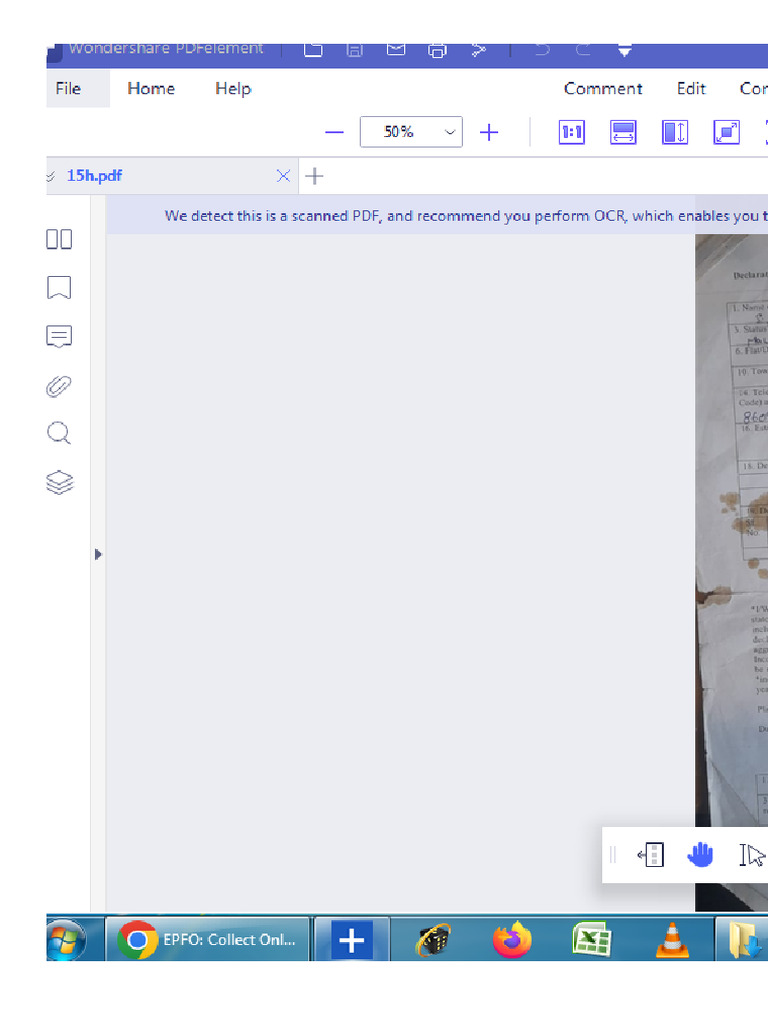
Task: Open the quick access customize arrow
Action: (x=624, y=51)
